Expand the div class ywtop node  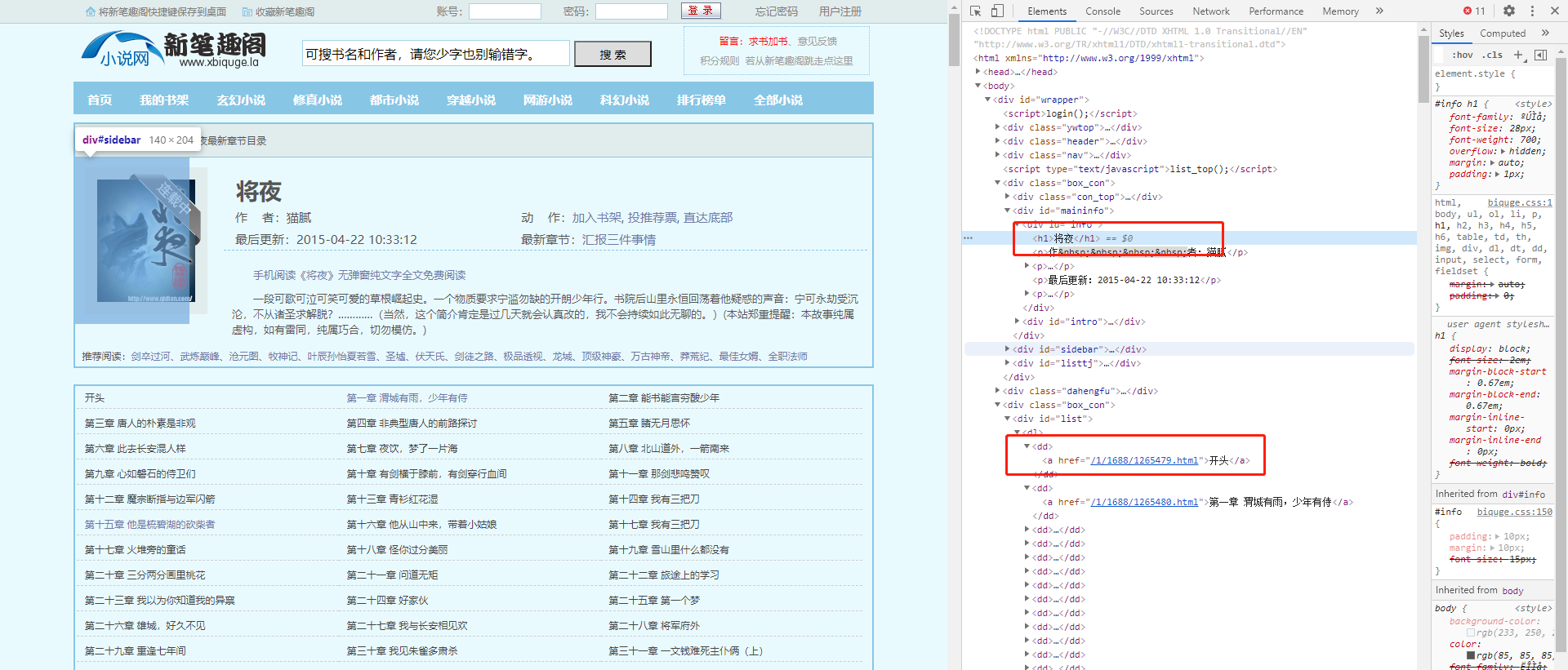[997, 127]
